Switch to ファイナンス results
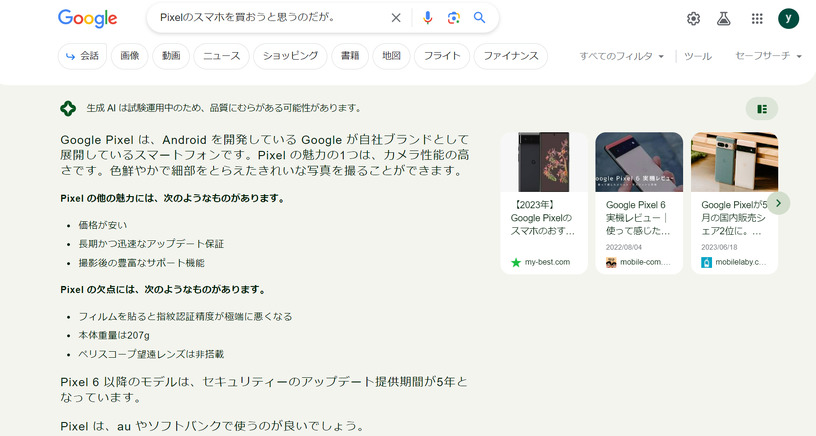This screenshot has height=436, width=816. [511, 56]
